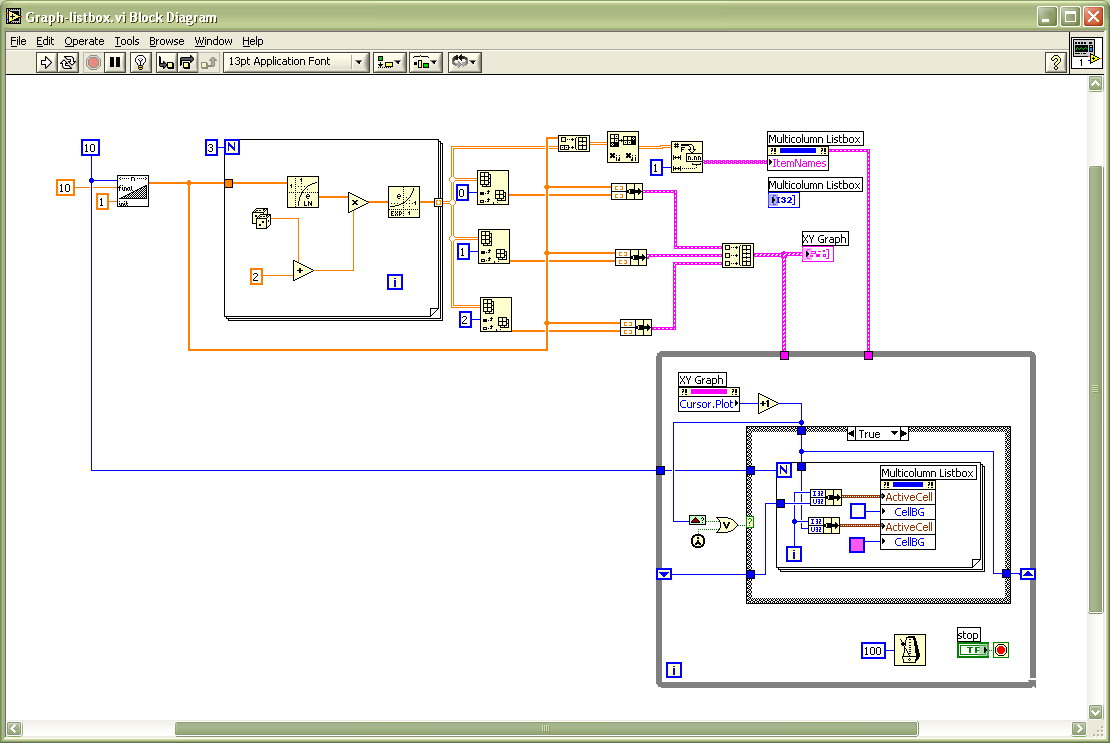
Task: Click the random number dice node
Action: 260,220
